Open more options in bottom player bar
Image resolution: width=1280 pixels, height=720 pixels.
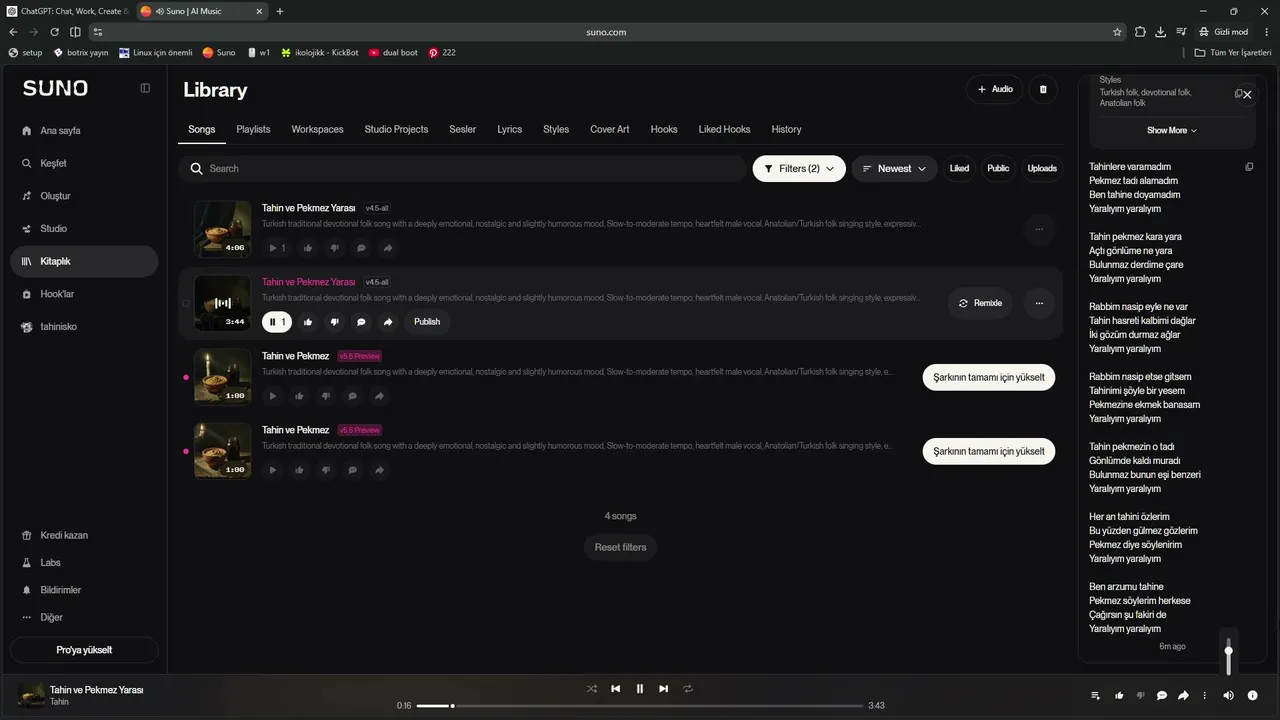click(x=1204, y=696)
